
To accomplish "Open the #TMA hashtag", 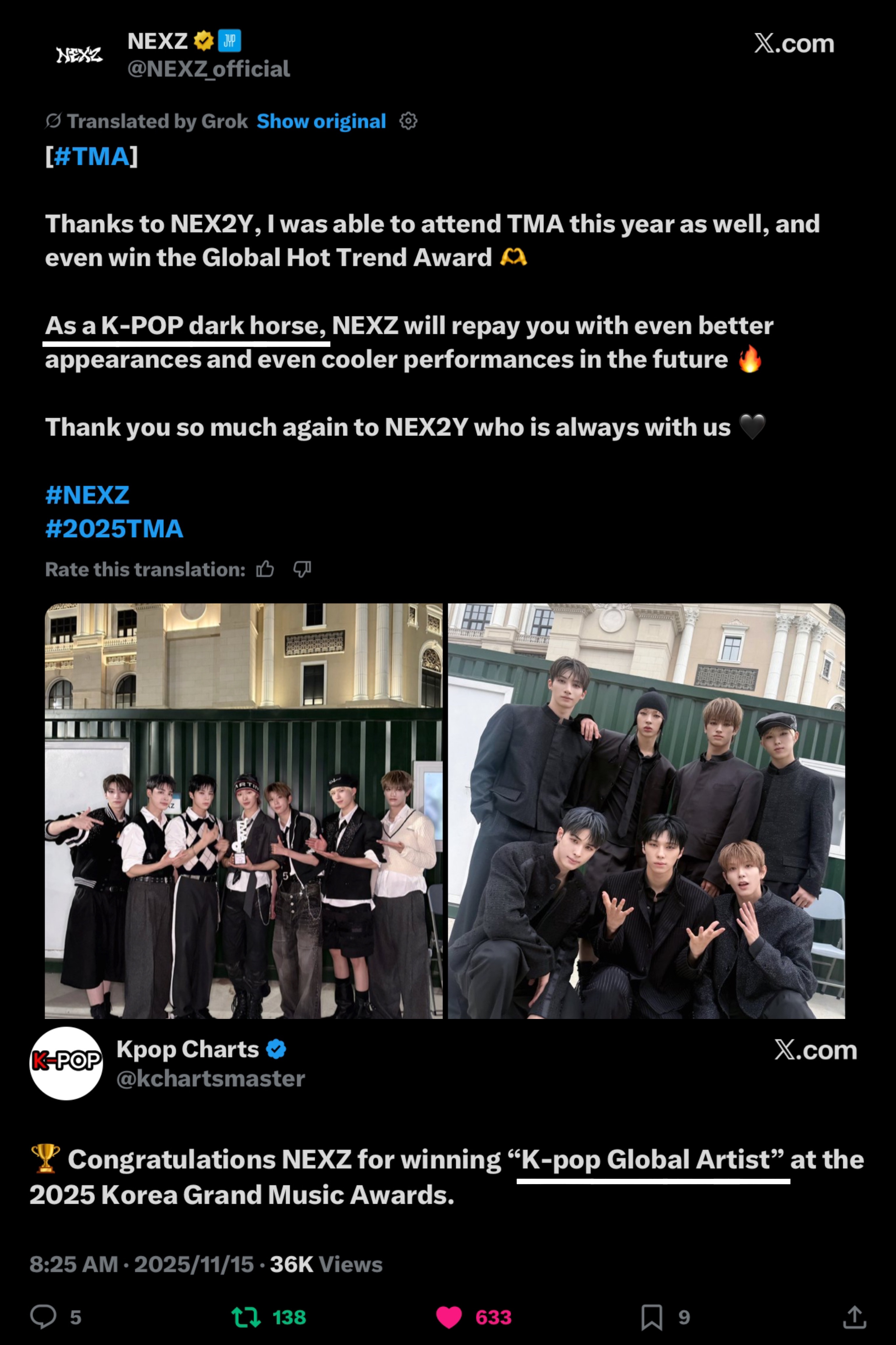I will (92, 156).
